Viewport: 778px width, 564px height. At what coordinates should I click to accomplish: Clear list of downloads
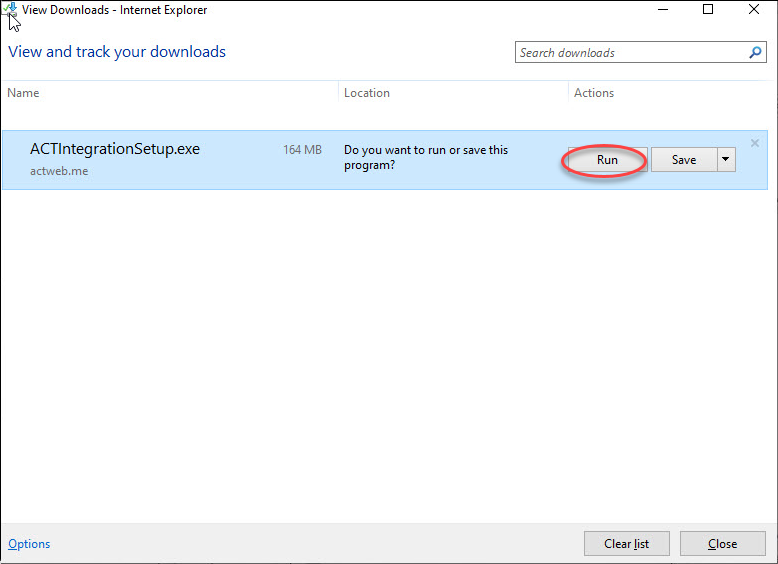point(627,544)
